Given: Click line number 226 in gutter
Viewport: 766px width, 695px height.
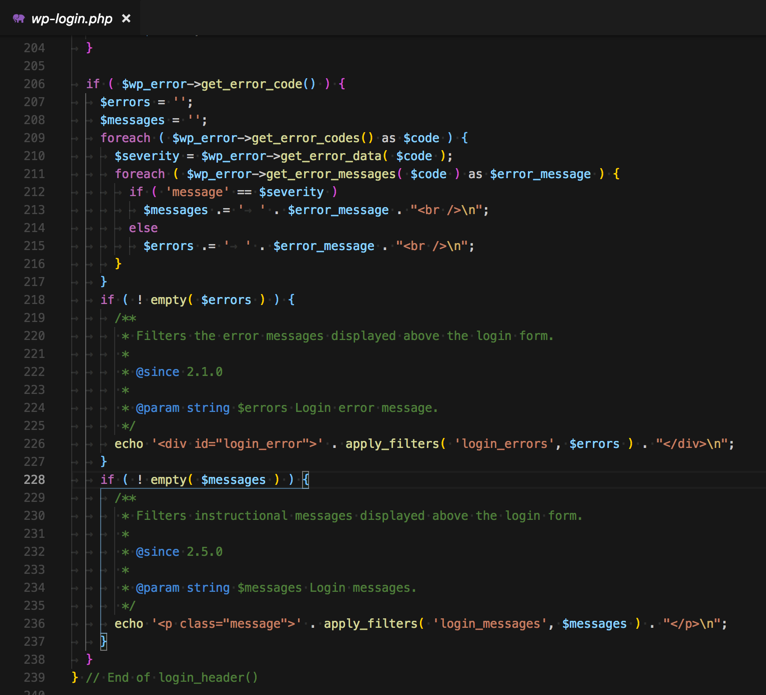Looking at the screenshot, I should click(x=34, y=444).
